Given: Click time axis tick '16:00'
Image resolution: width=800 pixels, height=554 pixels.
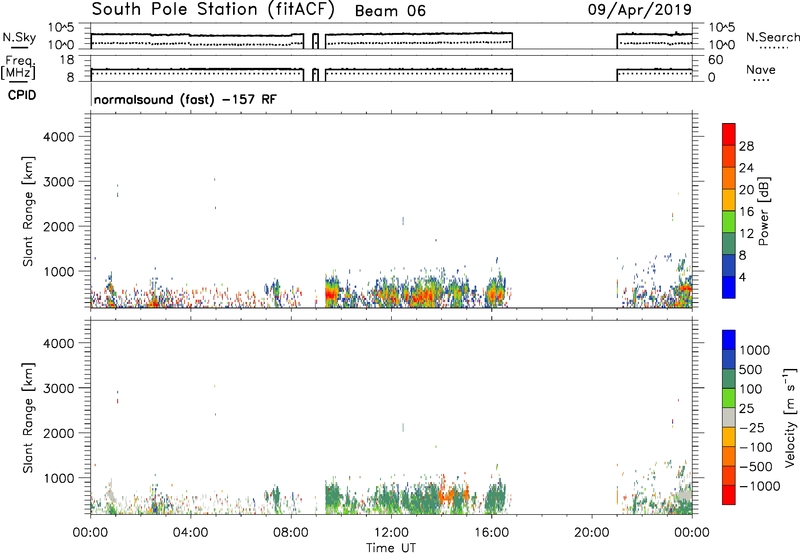Looking at the screenshot, I should [491, 533].
